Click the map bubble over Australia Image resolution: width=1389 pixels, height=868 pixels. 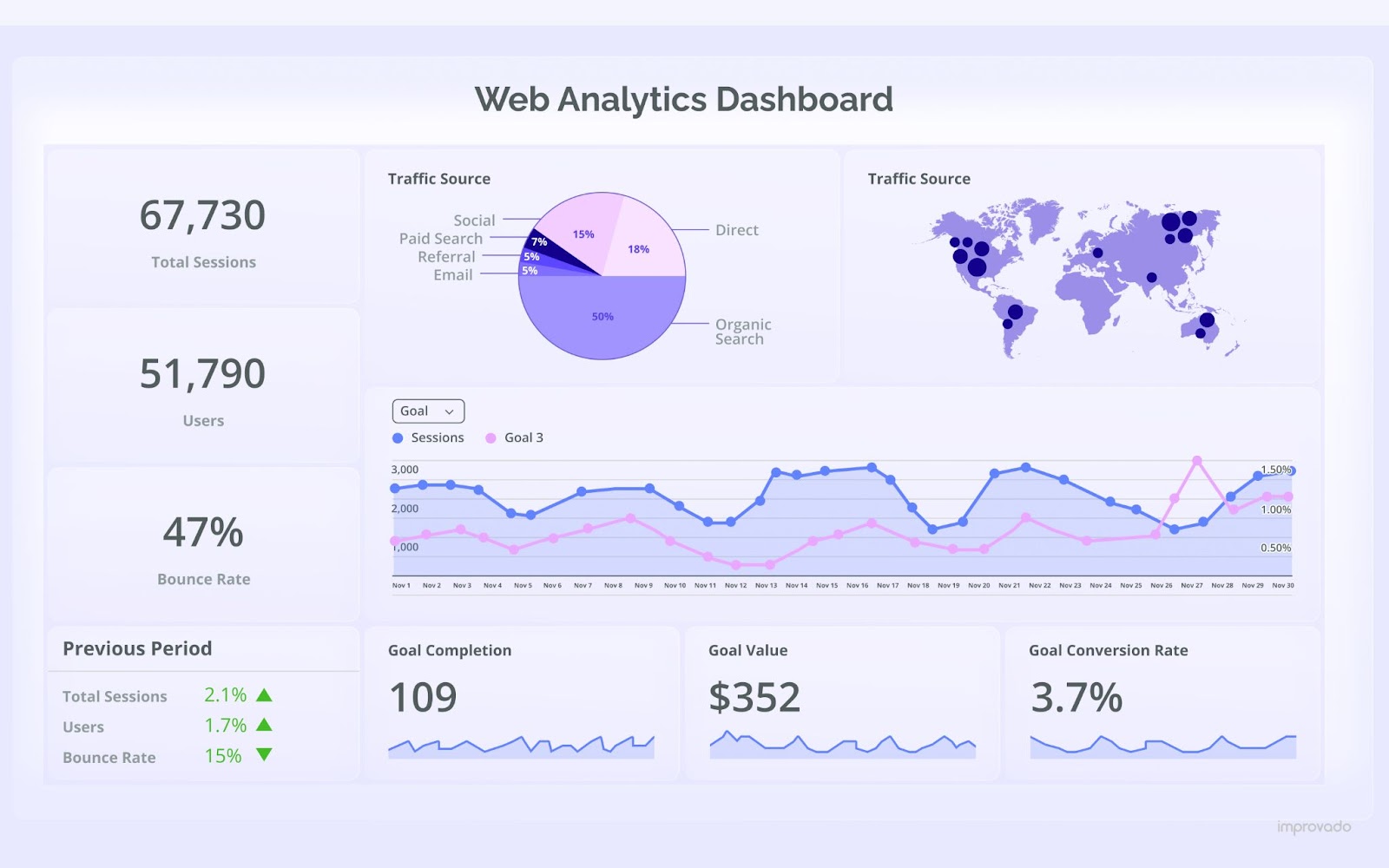[x=1207, y=319]
